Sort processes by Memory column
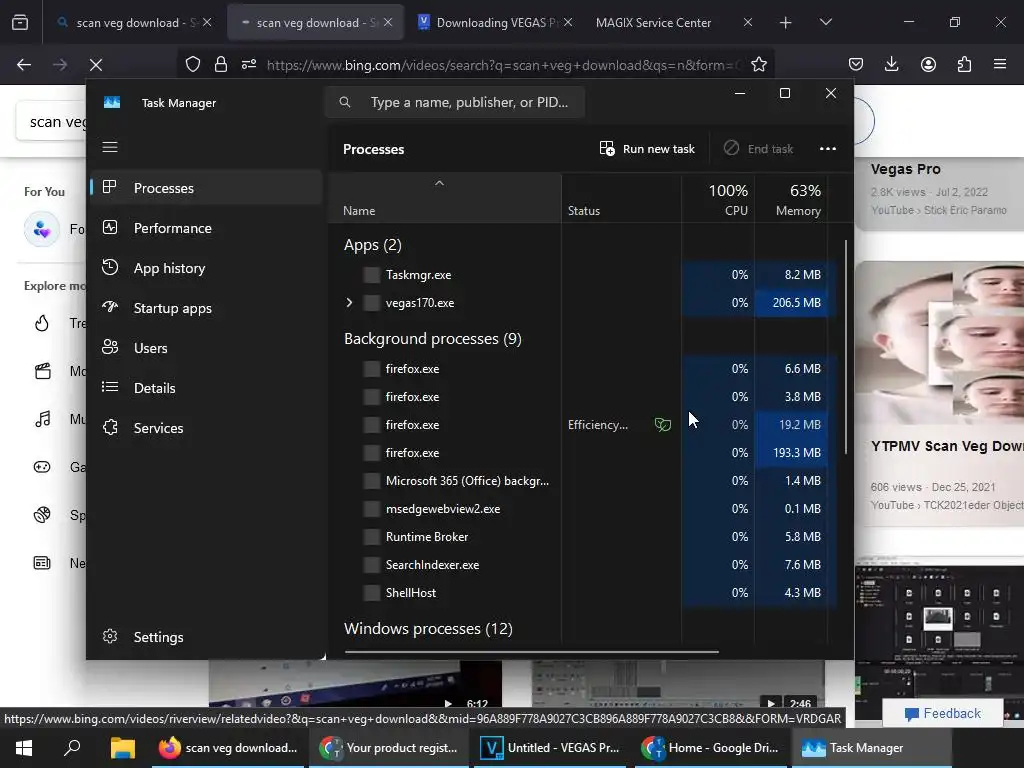 [x=792, y=199]
